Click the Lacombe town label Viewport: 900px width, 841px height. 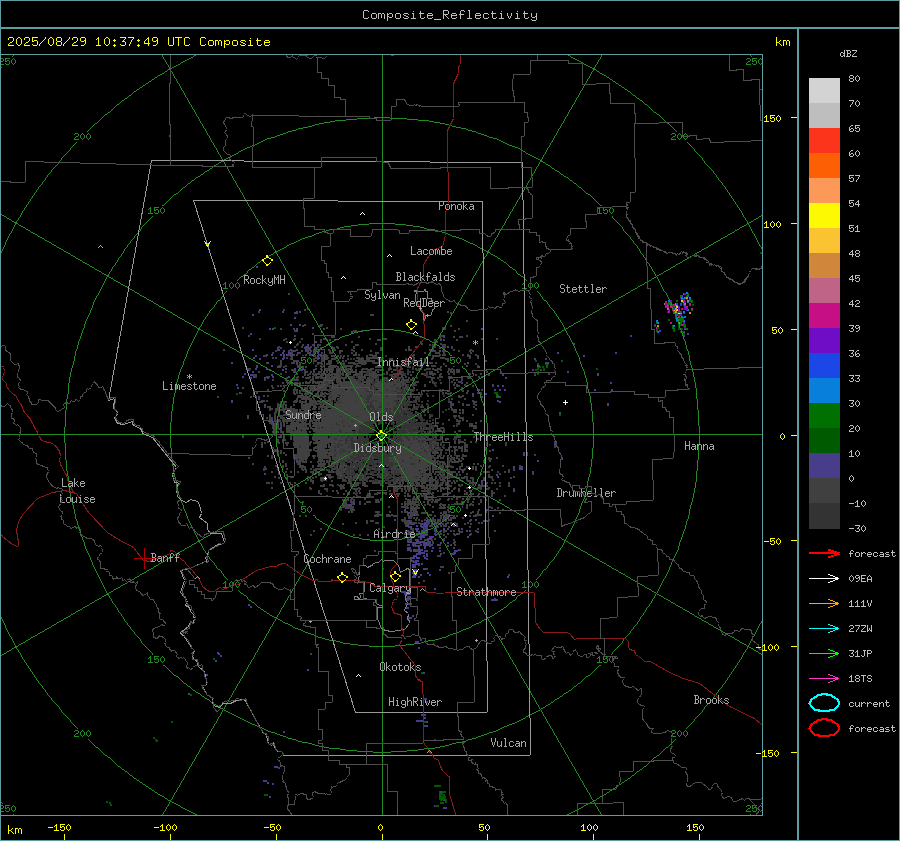click(x=431, y=251)
